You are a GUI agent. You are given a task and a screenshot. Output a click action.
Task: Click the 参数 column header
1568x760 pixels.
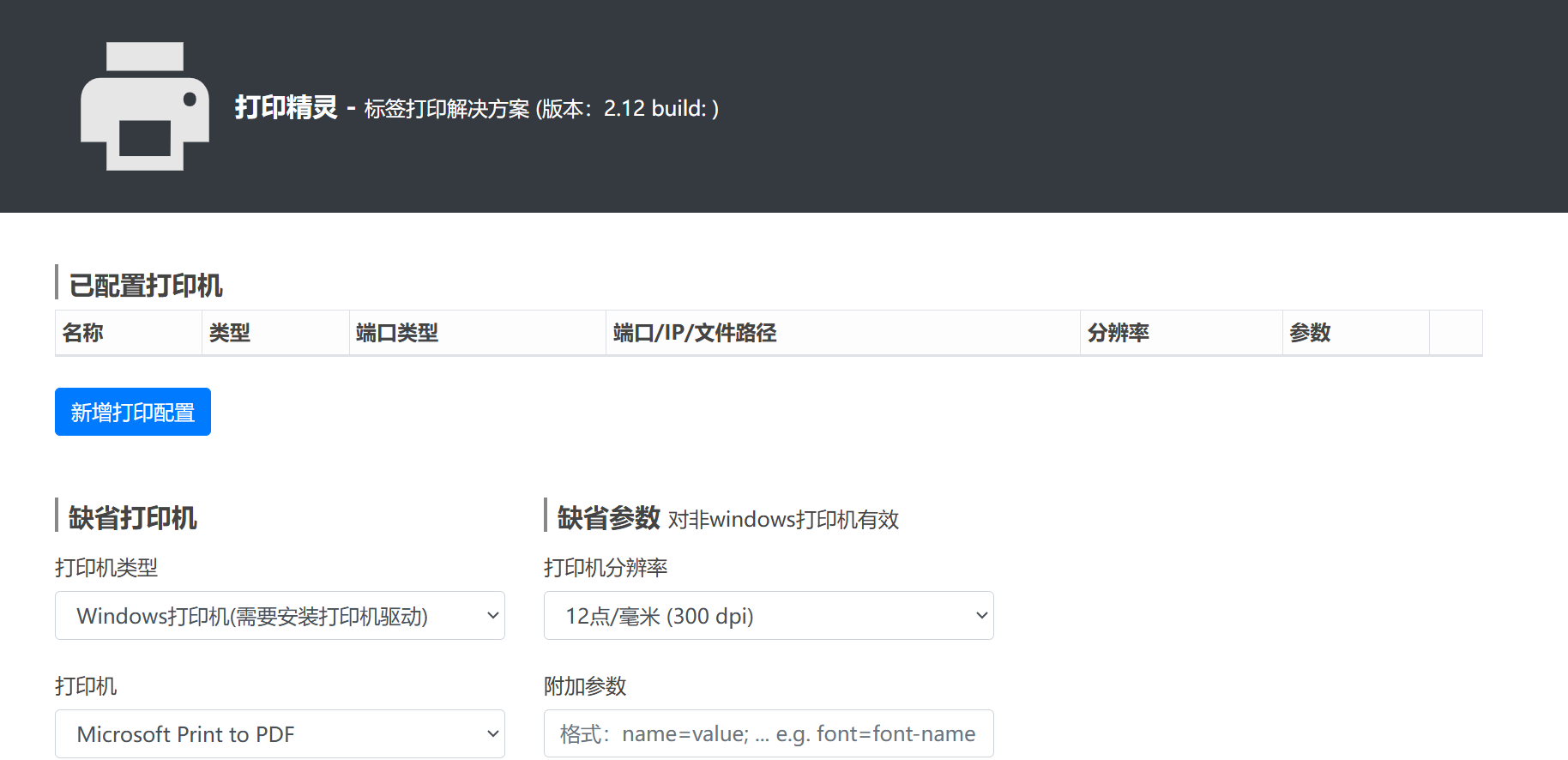pyautogui.click(x=1310, y=333)
